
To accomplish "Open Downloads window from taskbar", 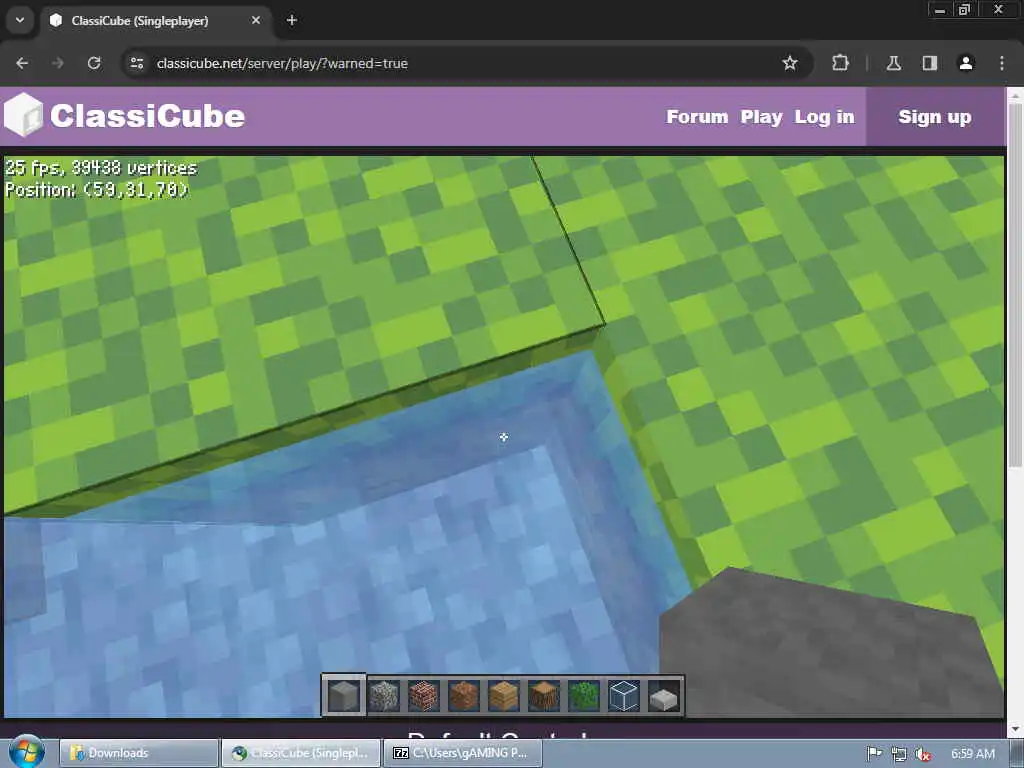I will [x=139, y=753].
